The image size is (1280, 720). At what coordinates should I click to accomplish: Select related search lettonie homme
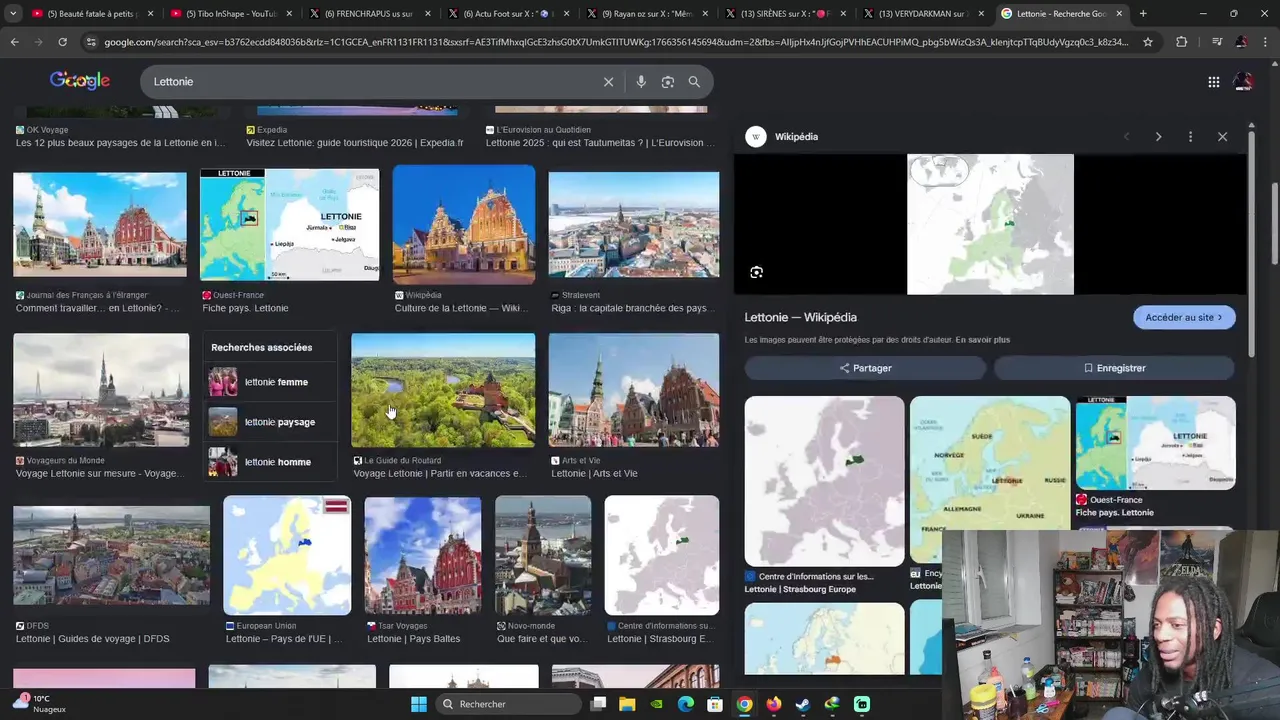point(270,462)
